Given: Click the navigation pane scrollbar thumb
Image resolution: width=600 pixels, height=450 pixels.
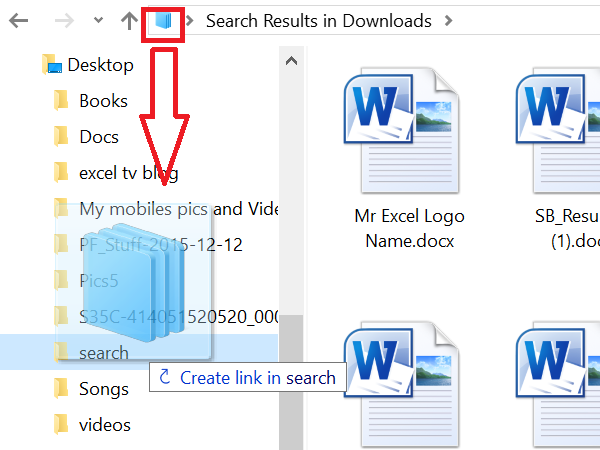Looking at the screenshot, I should (291, 382).
